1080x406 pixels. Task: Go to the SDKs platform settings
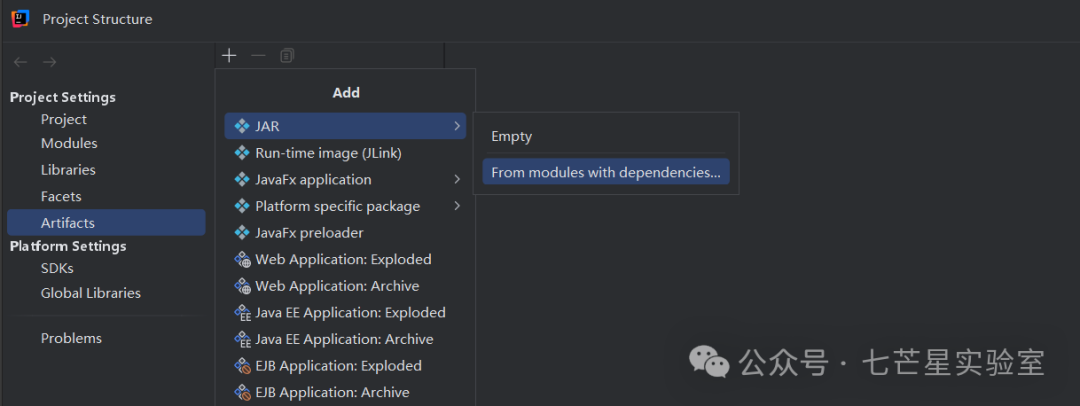pyautogui.click(x=57, y=268)
